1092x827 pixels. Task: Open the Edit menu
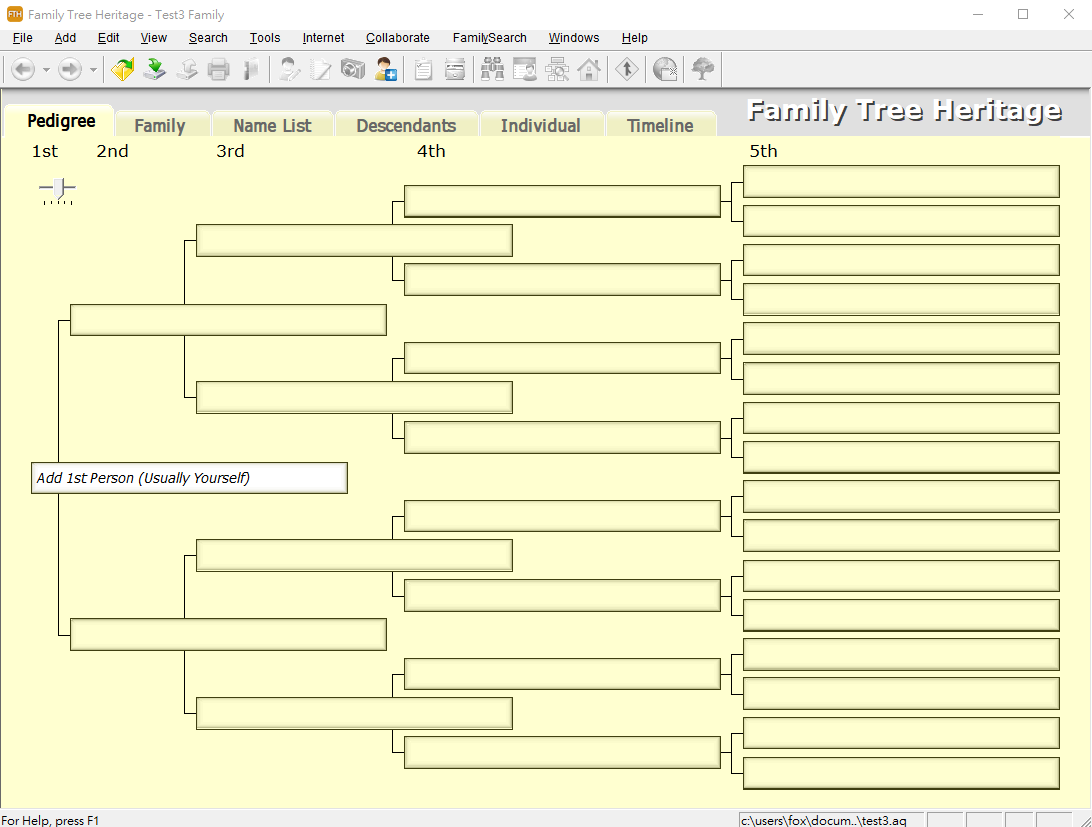(x=109, y=38)
